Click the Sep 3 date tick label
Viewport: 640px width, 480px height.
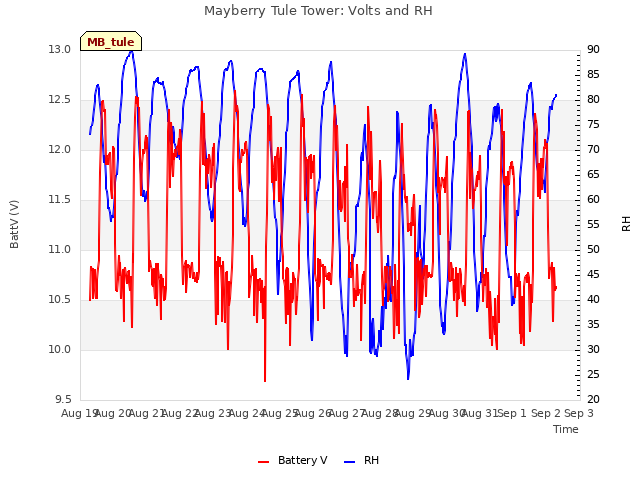[x=579, y=413]
